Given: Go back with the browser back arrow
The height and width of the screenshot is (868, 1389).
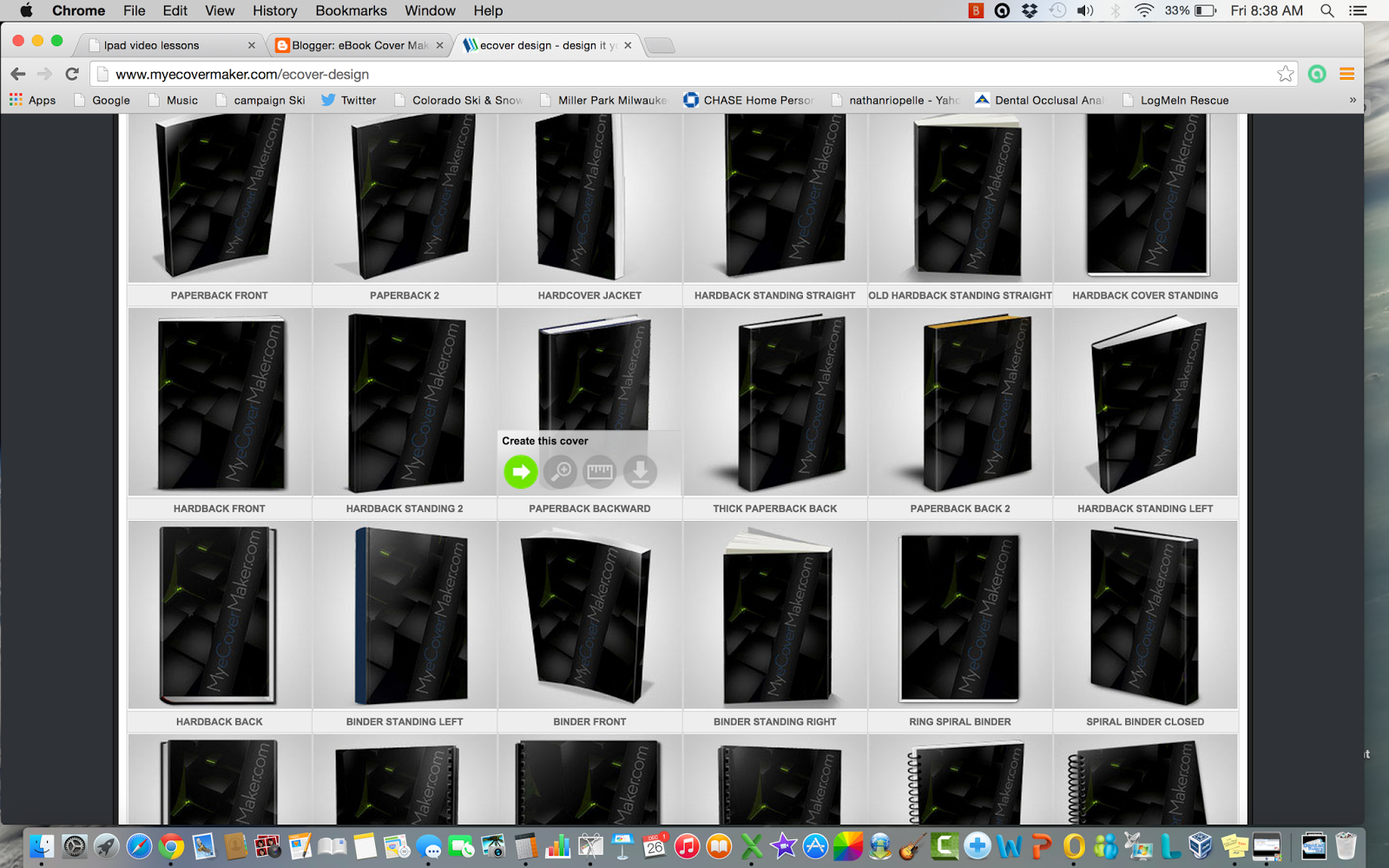Looking at the screenshot, I should (18, 74).
